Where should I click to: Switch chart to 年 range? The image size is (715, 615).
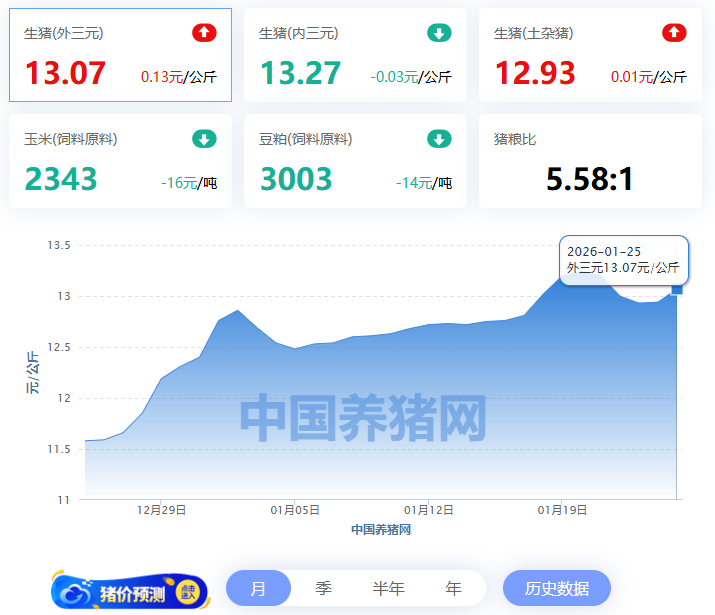click(x=453, y=588)
